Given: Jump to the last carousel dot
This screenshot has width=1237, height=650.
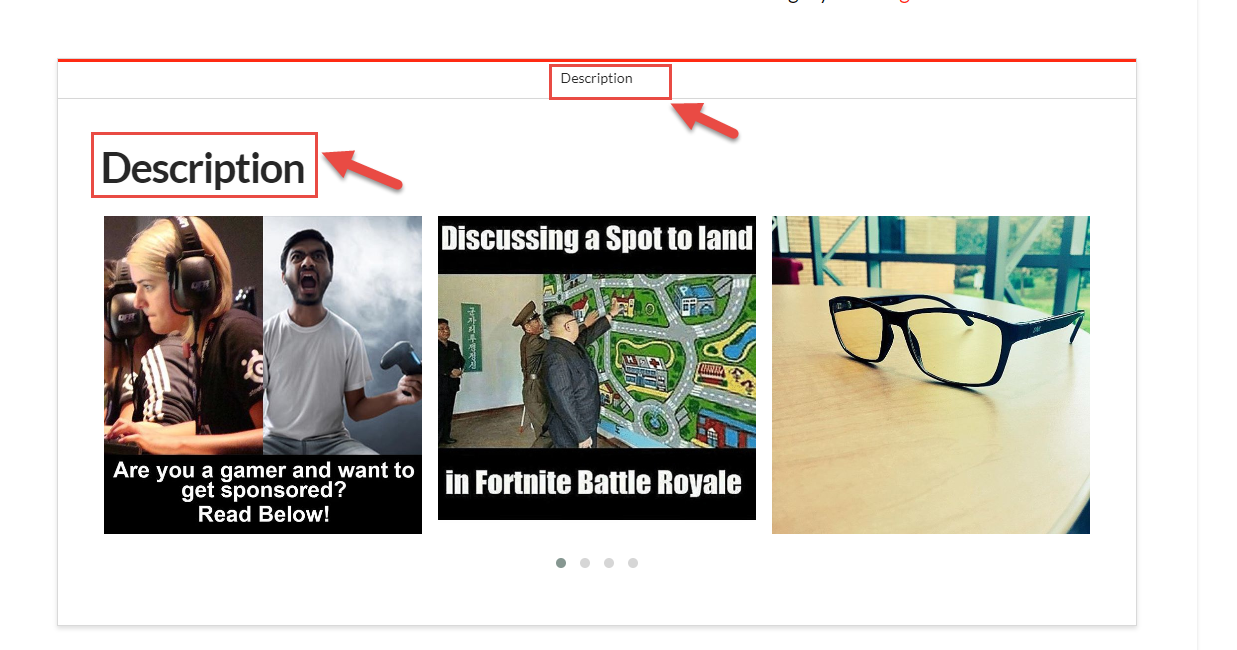Looking at the screenshot, I should [x=633, y=563].
